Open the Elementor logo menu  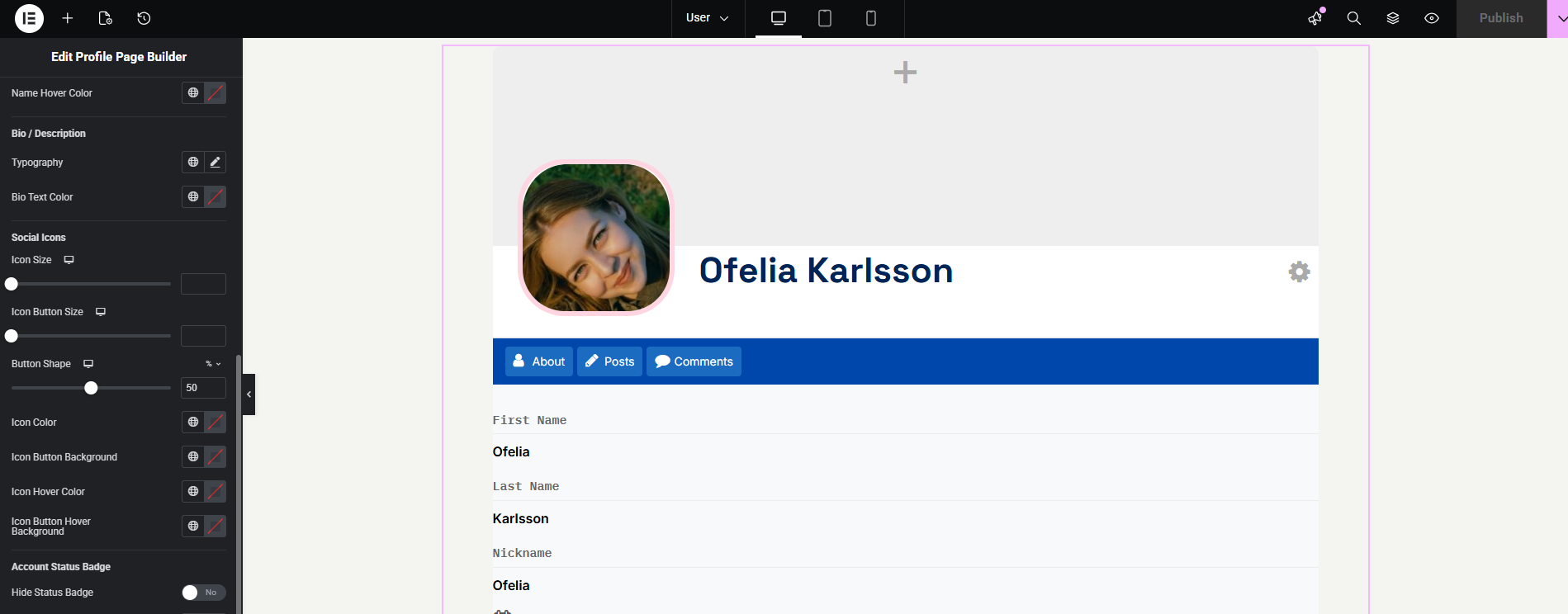29,18
